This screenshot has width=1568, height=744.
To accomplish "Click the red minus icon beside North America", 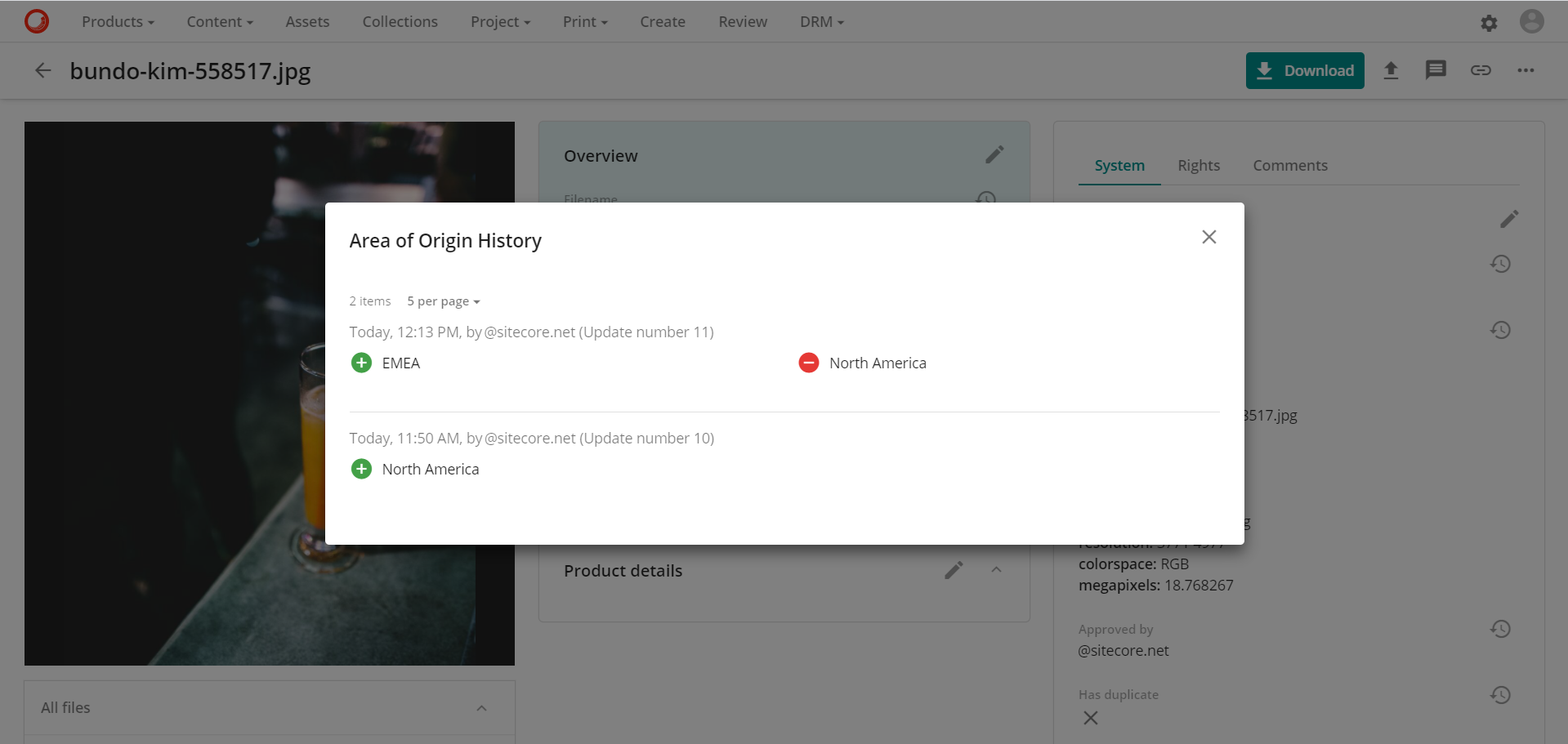I will coord(808,362).
